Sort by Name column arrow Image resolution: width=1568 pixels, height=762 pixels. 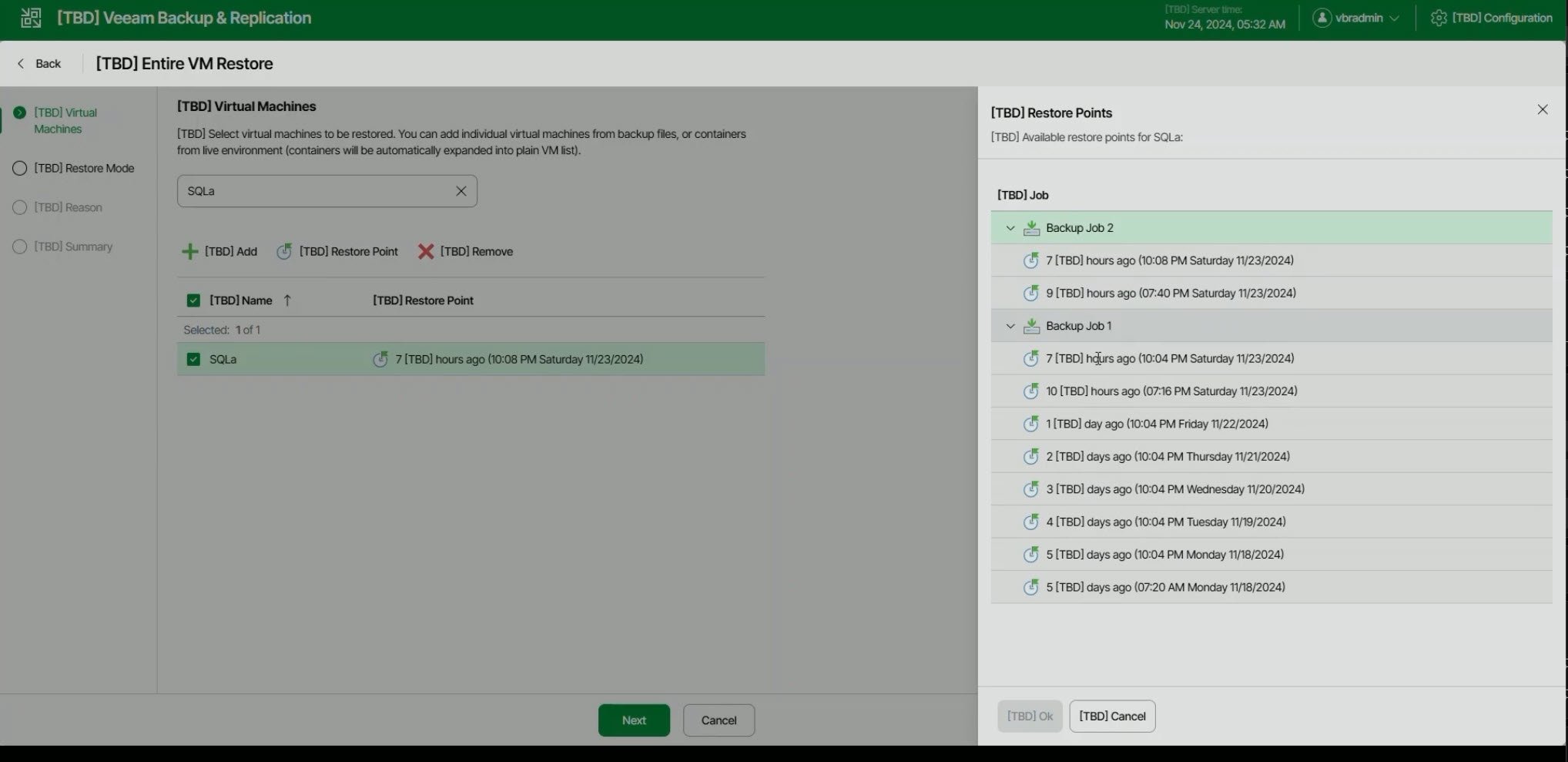(x=287, y=300)
